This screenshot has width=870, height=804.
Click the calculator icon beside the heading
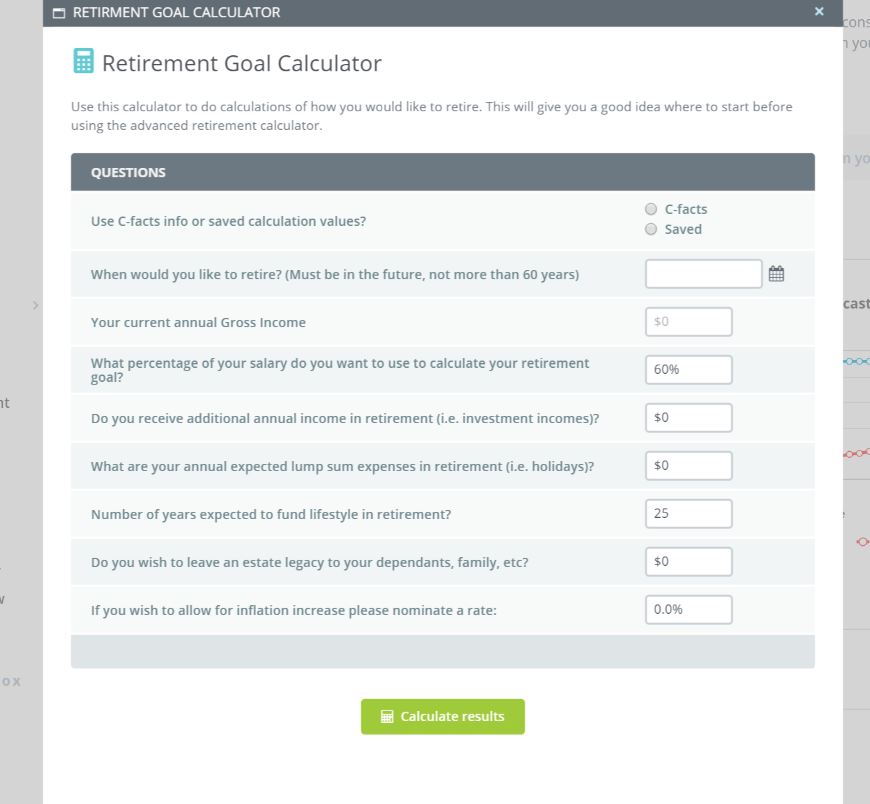tap(83, 62)
